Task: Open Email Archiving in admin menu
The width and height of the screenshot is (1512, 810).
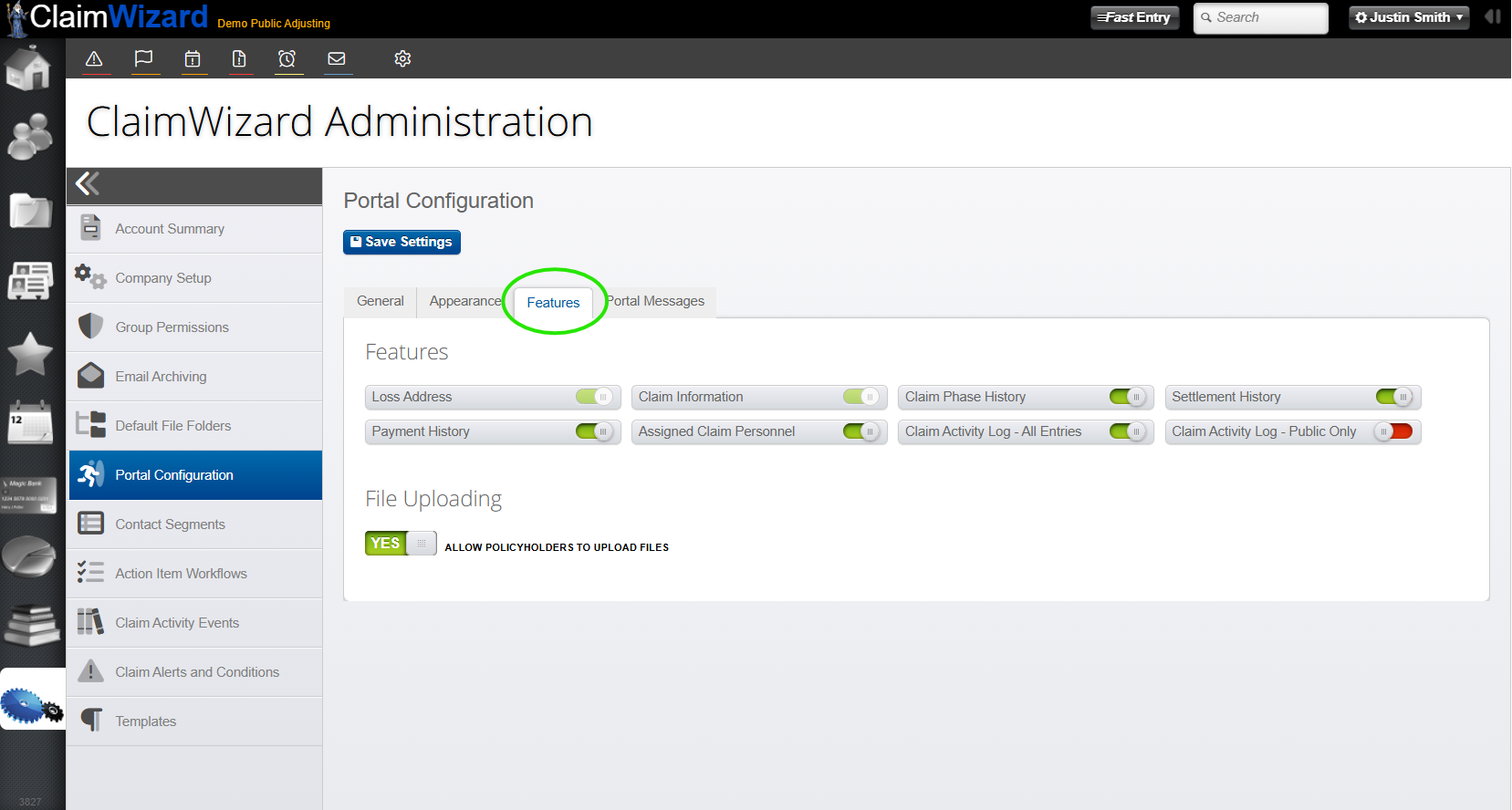Action: pos(194,377)
